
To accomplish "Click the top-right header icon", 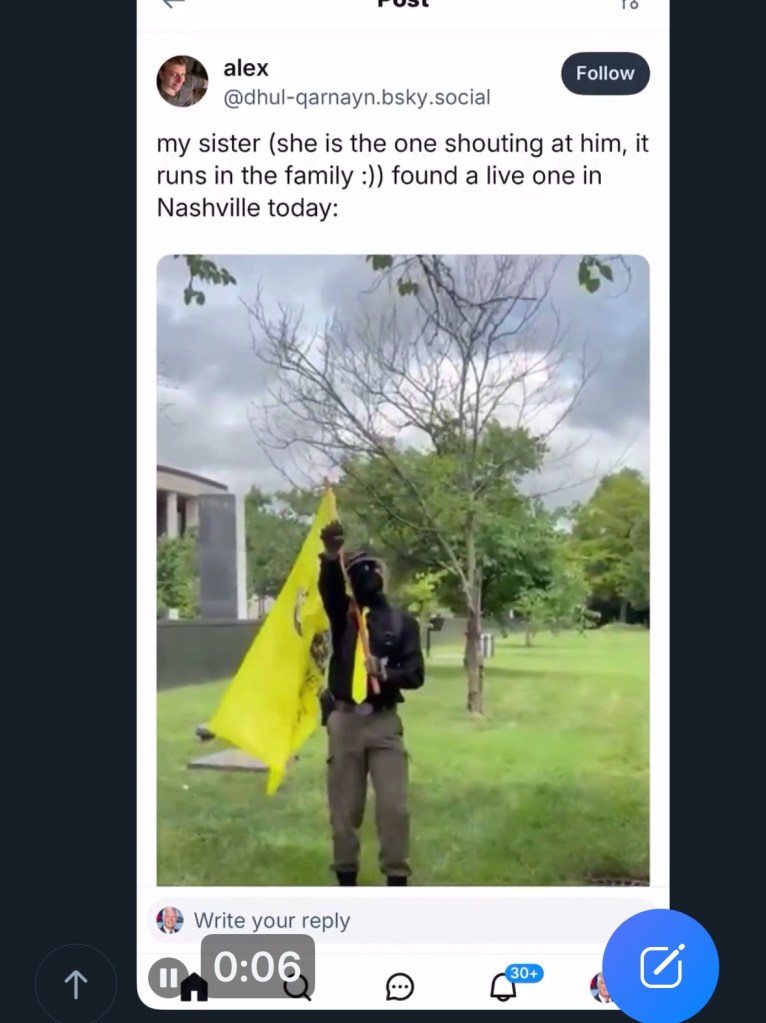I will tap(629, 4).
